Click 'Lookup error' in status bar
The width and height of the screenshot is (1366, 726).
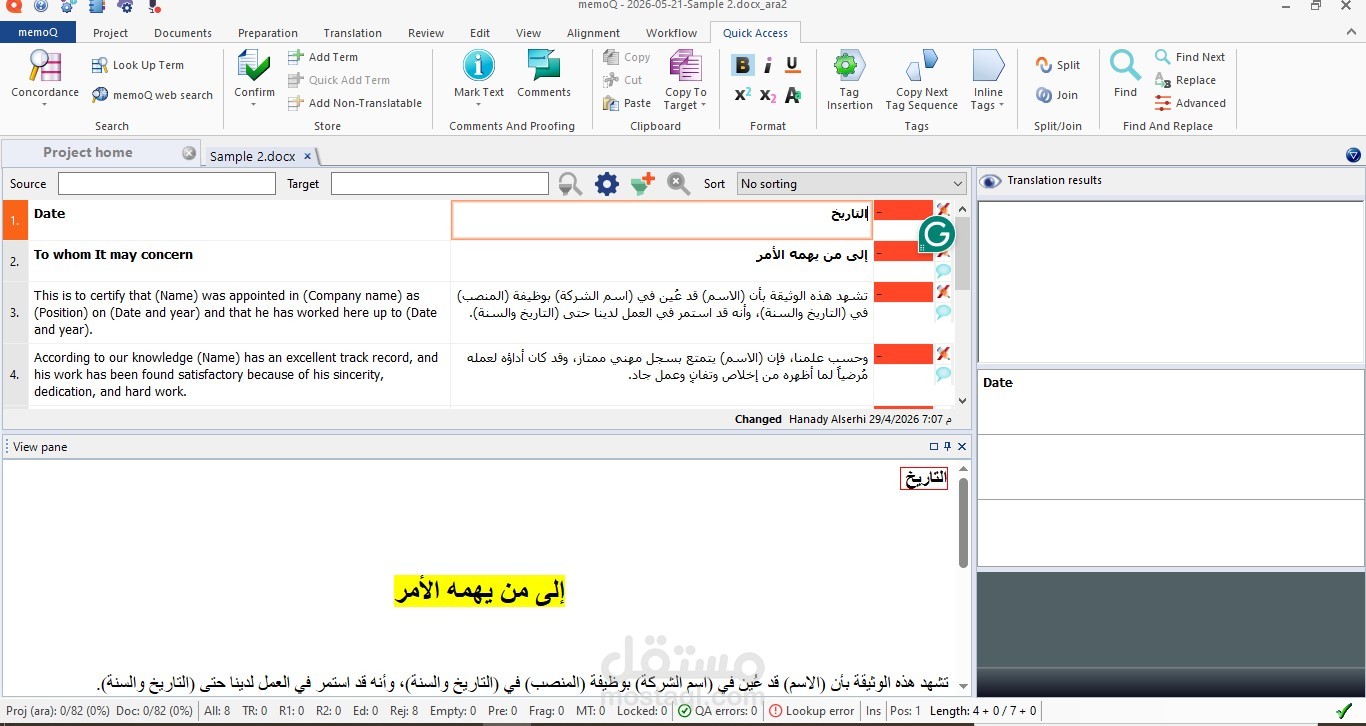pos(810,711)
